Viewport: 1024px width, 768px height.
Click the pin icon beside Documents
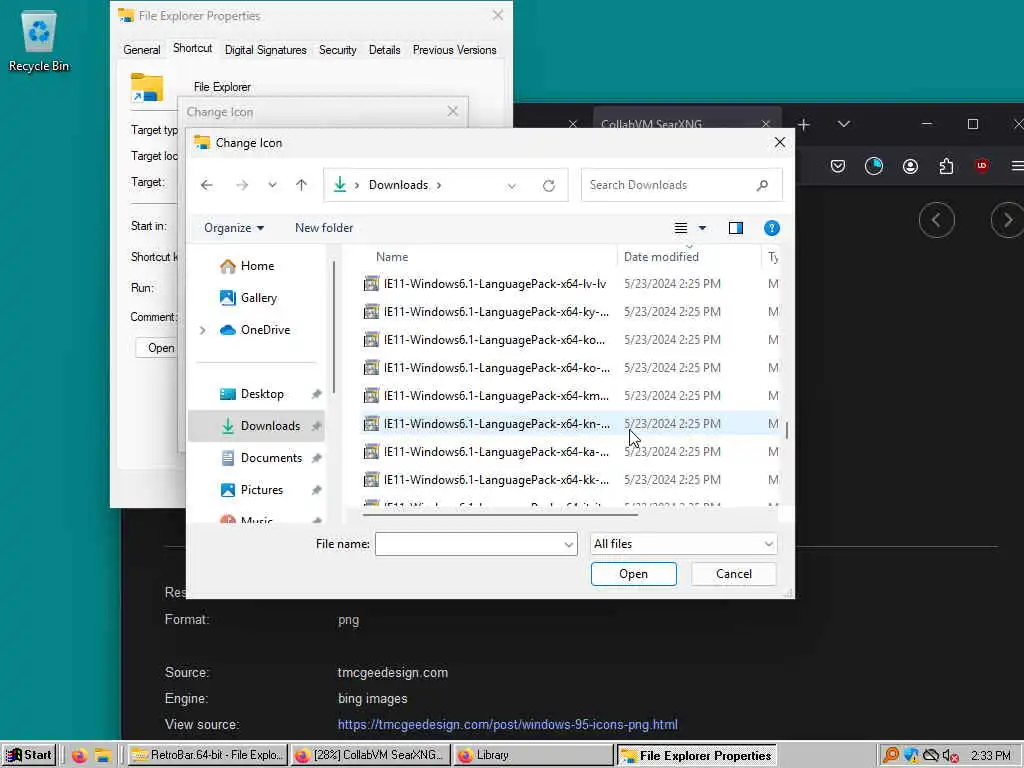(317, 458)
